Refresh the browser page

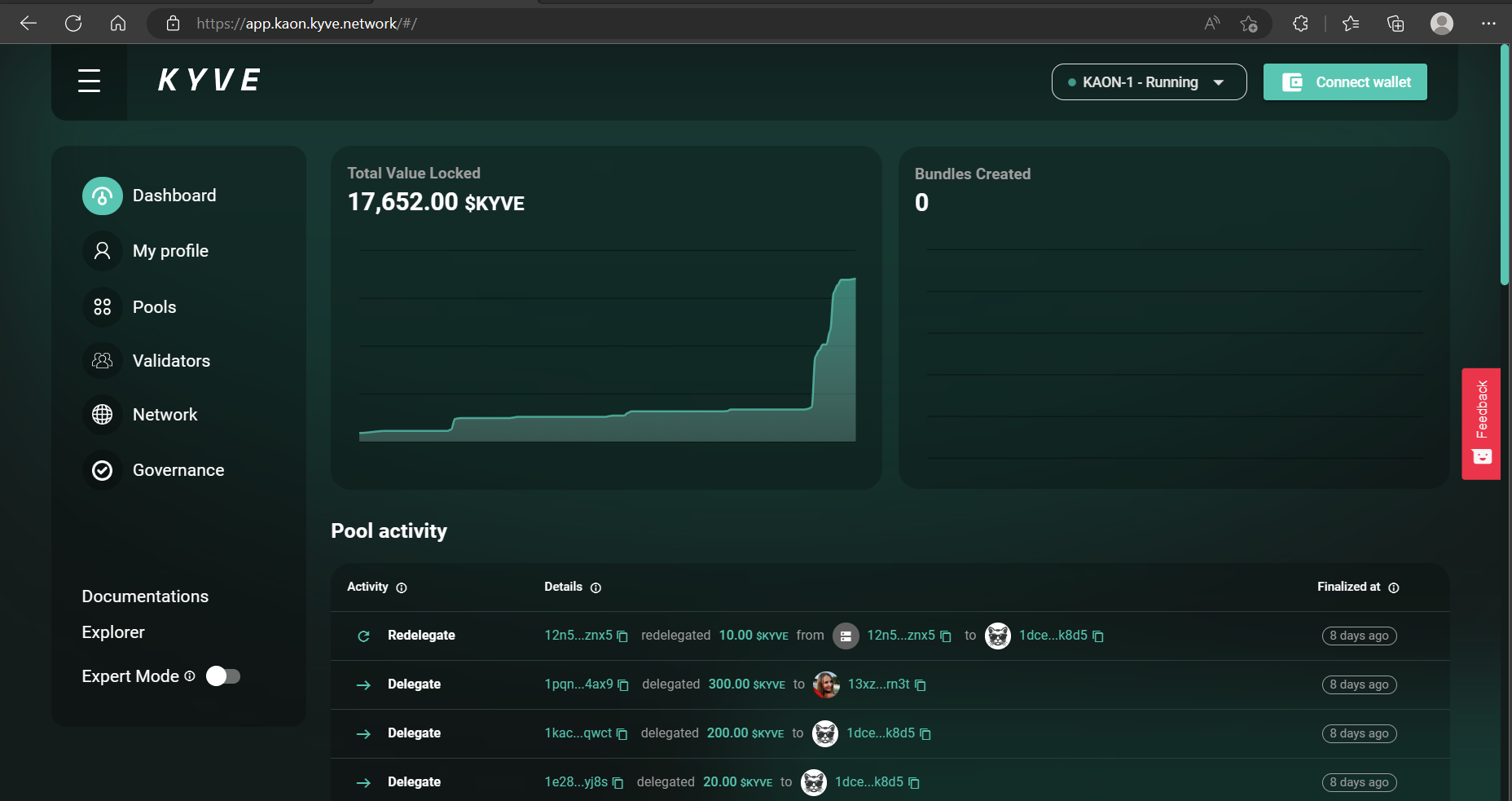[x=73, y=24]
